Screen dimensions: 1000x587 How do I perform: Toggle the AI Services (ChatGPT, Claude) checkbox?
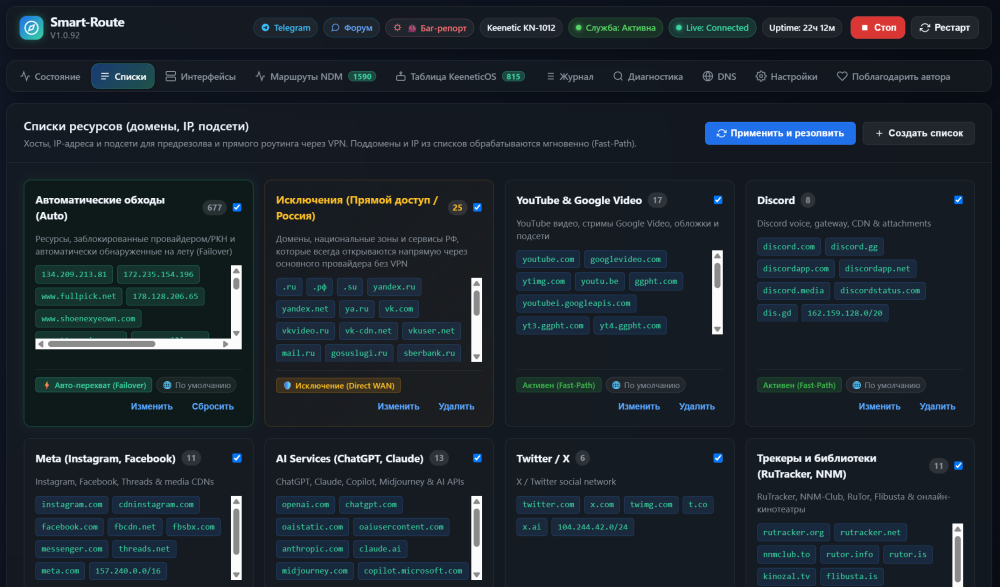pyautogui.click(x=477, y=458)
